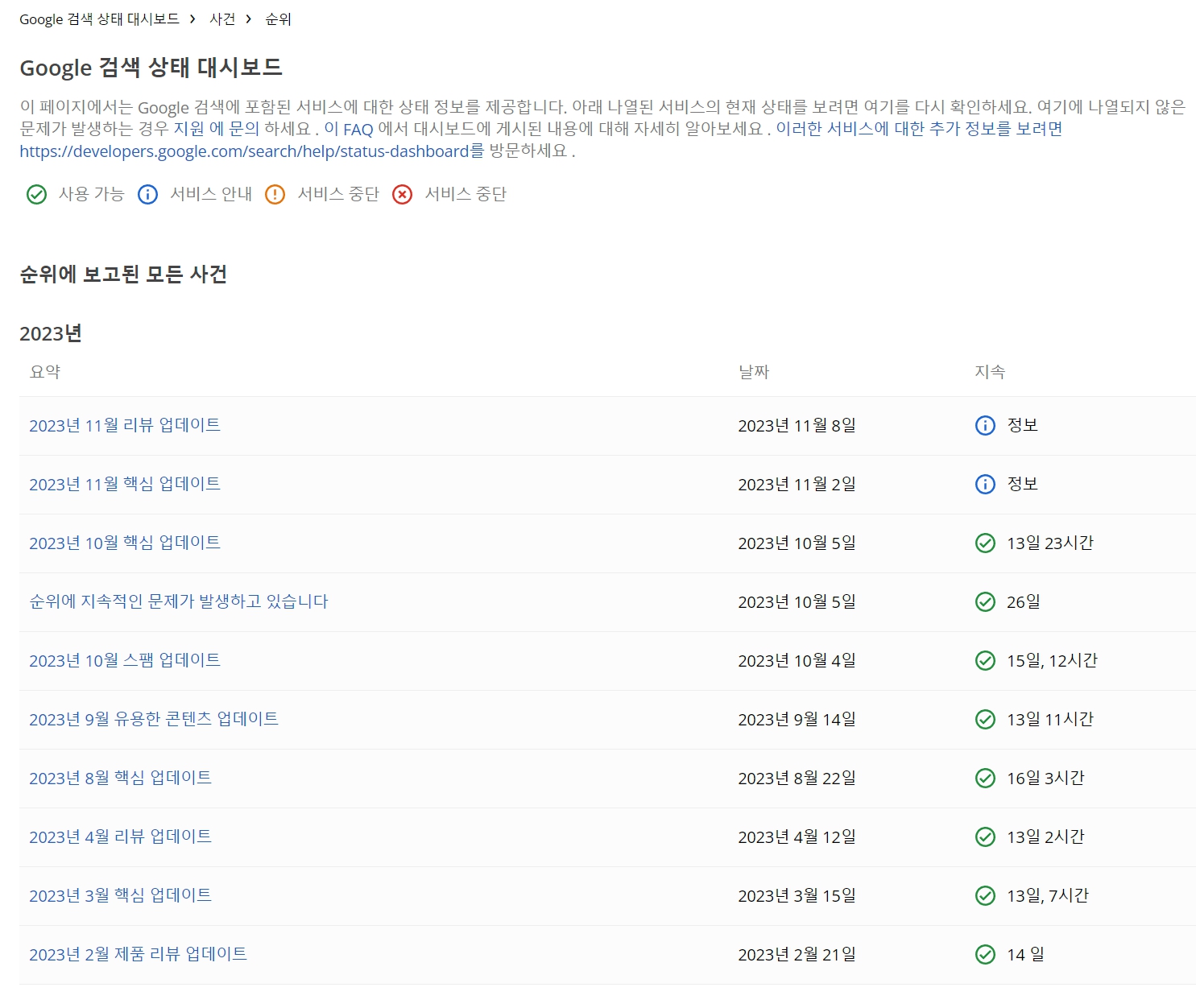This screenshot has height=1008, width=1196.
Task: Open 2023년 2월 제품 리뷰 업데이트 incident
Action: coord(139,954)
